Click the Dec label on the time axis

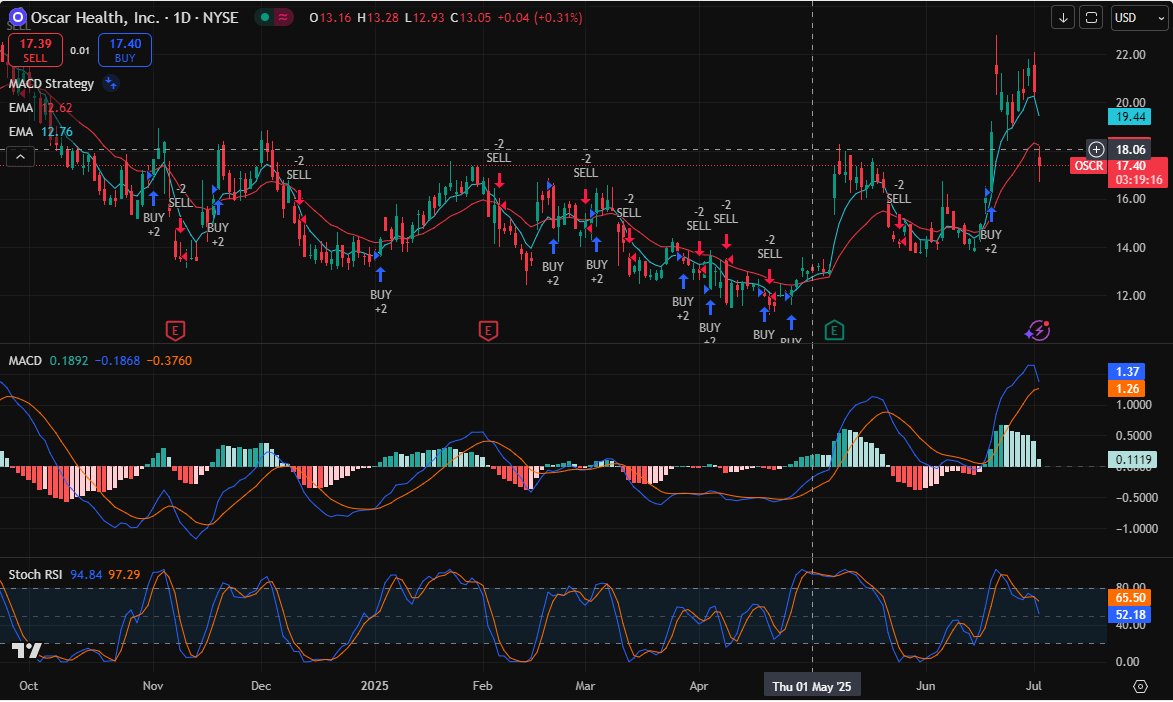261,686
